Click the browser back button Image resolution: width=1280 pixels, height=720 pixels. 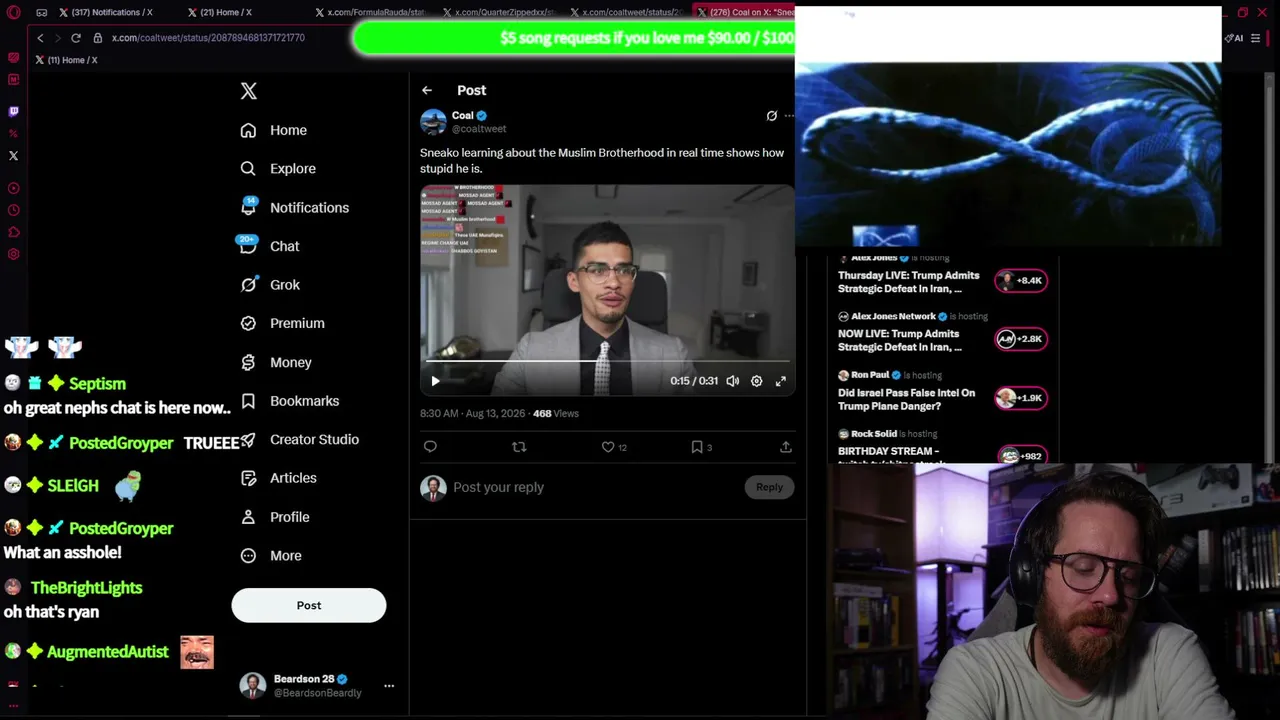click(40, 38)
